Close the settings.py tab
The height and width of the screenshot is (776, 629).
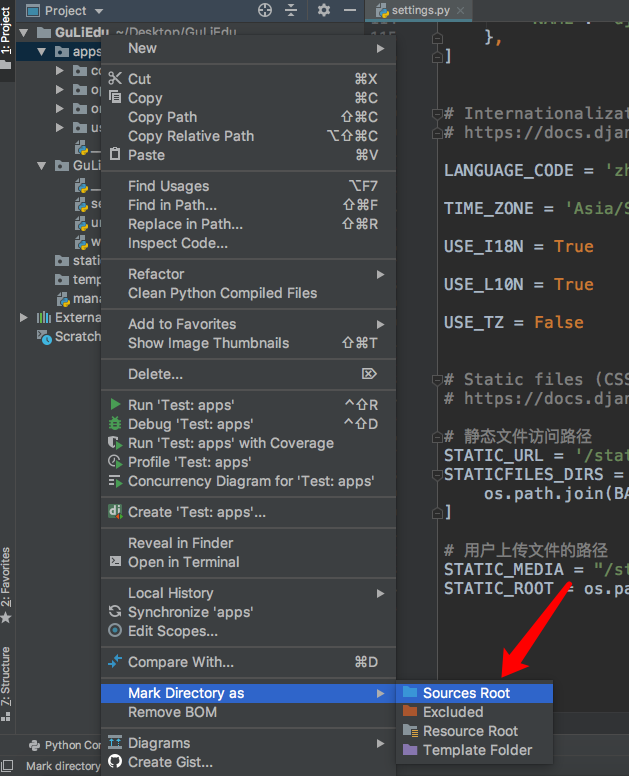[x=461, y=10]
